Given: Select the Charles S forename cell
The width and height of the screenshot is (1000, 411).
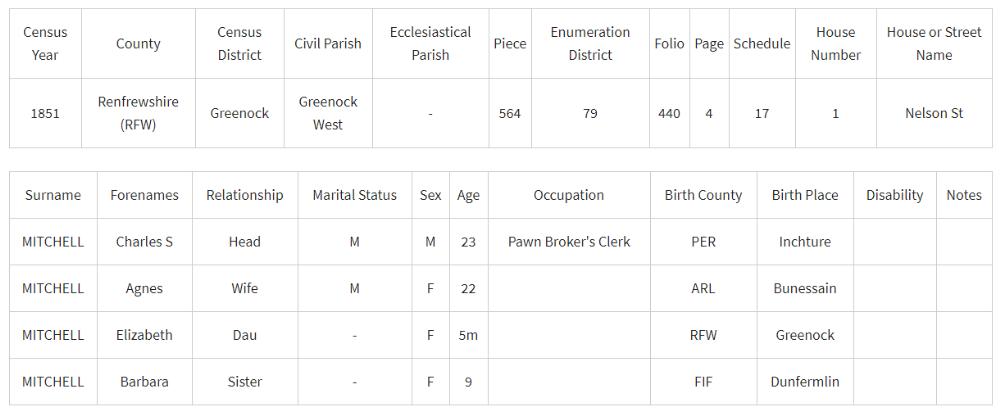Looking at the screenshot, I should (x=144, y=242).
